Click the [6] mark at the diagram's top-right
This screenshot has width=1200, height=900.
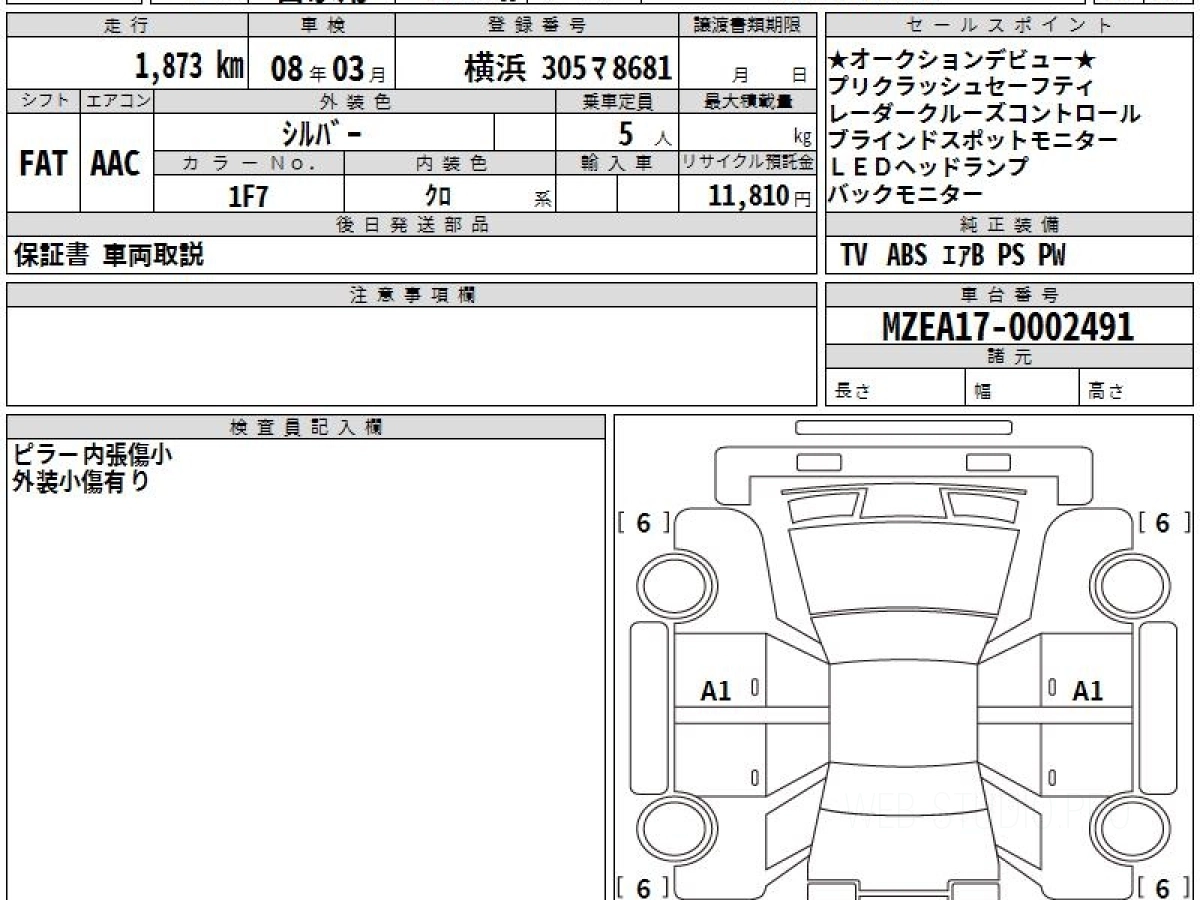click(x=1164, y=522)
